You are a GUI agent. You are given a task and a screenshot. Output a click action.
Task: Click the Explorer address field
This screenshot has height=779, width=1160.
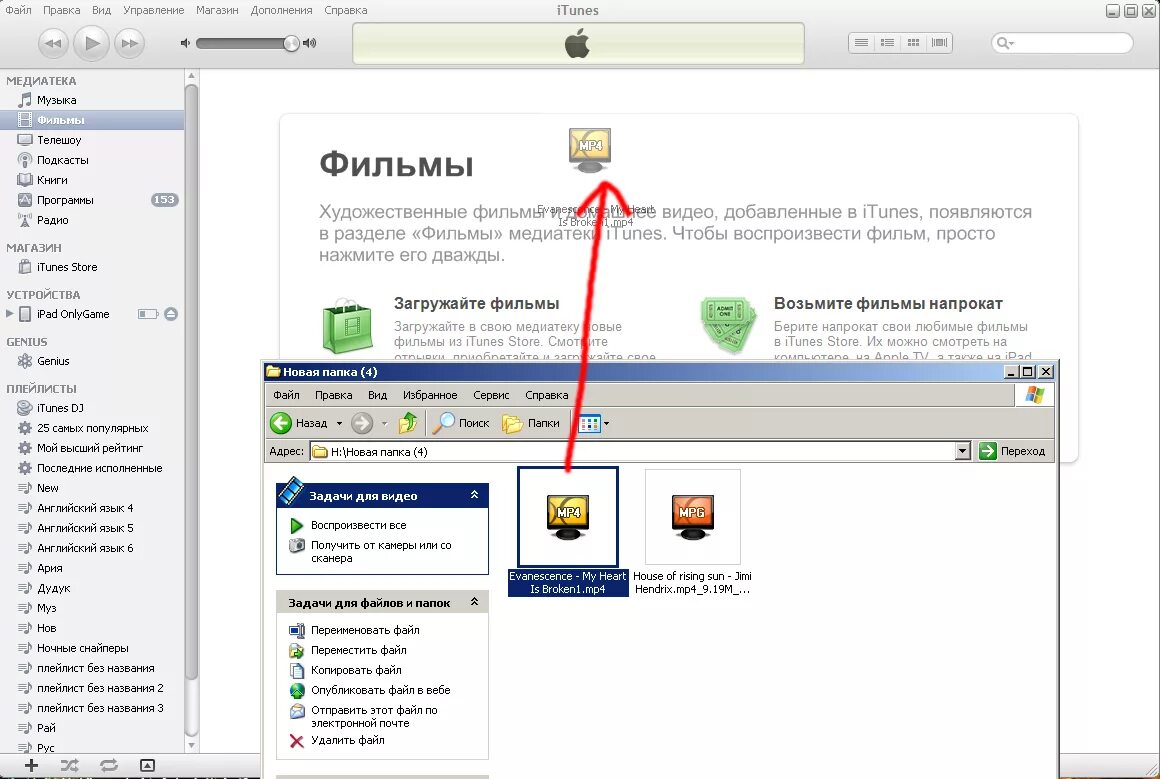pos(633,451)
